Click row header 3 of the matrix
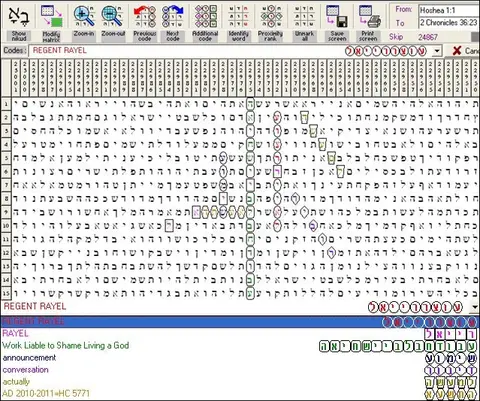The width and height of the screenshot is (480, 401). coord(6,131)
